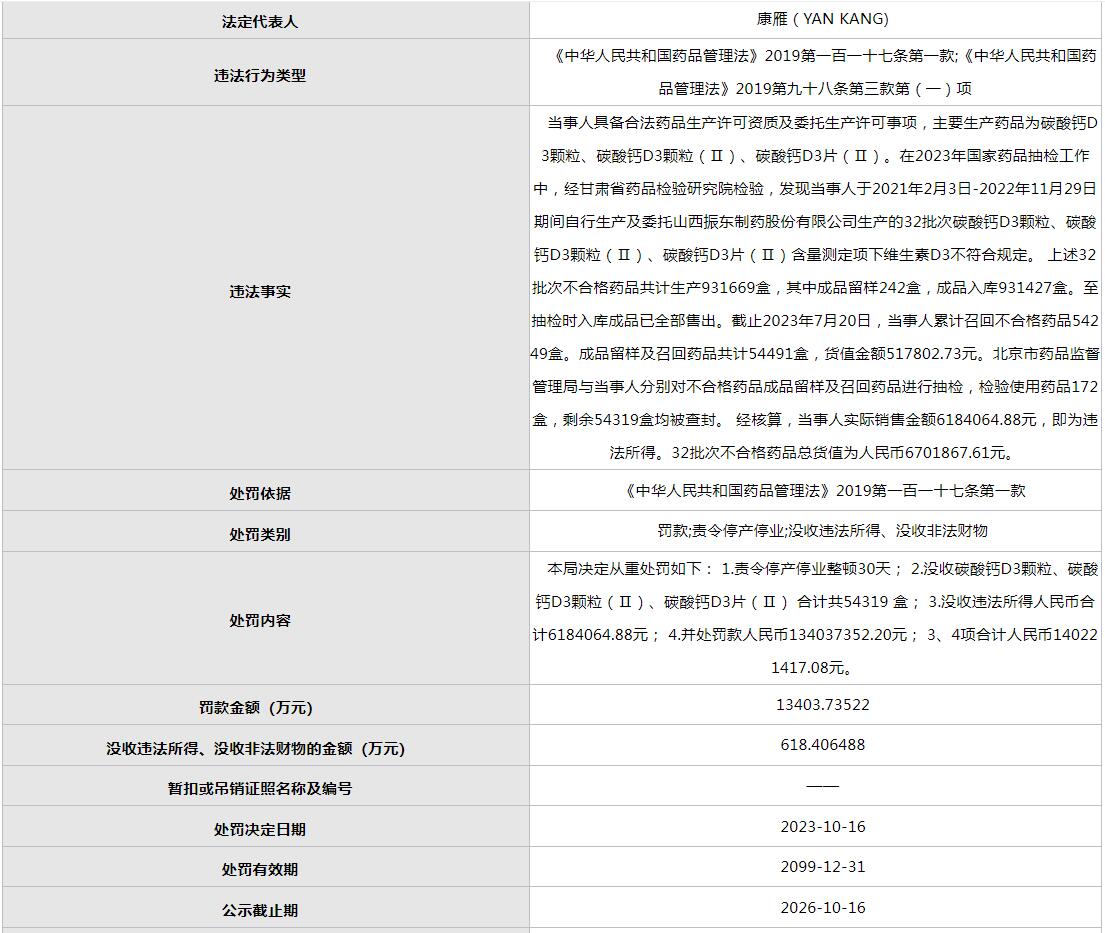
Task: Select the name 康雁（YAN KANG)
Action: click(822, 20)
